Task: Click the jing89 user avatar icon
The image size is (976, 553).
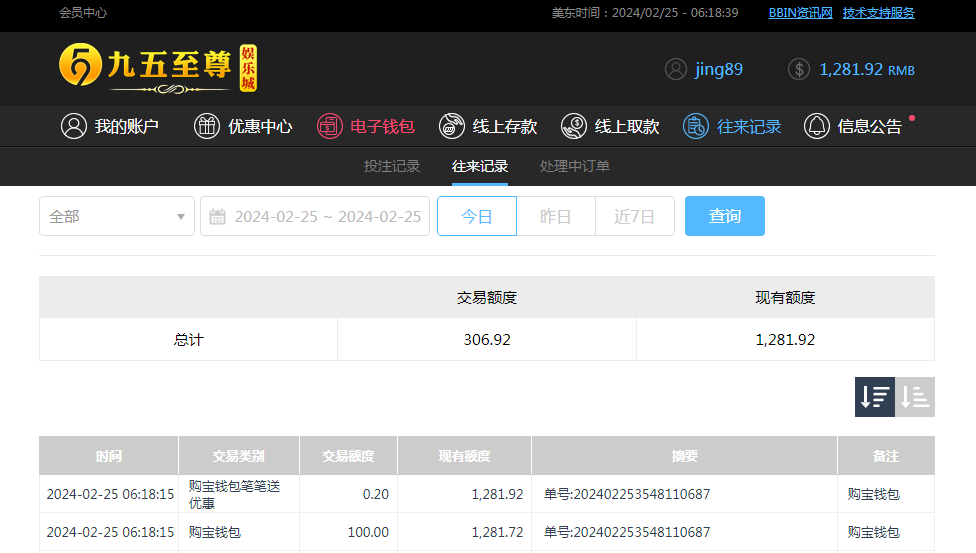Action: (677, 69)
